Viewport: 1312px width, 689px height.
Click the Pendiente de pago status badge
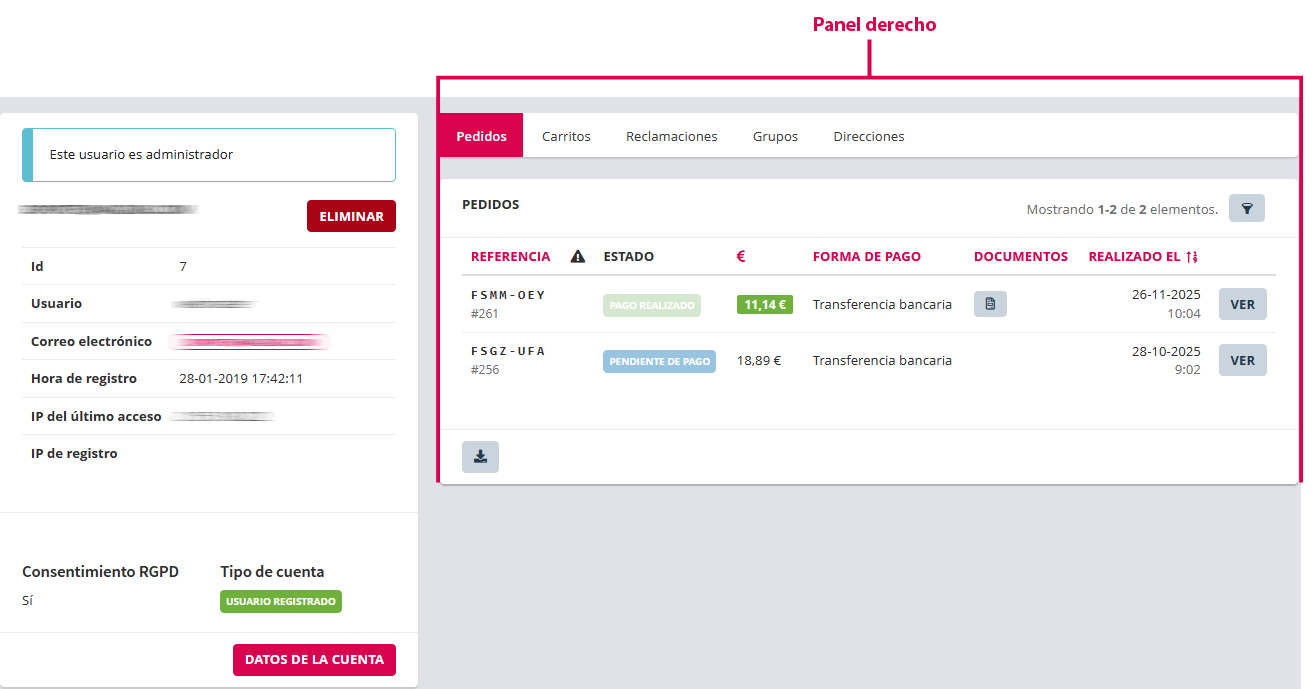pyautogui.click(x=659, y=361)
